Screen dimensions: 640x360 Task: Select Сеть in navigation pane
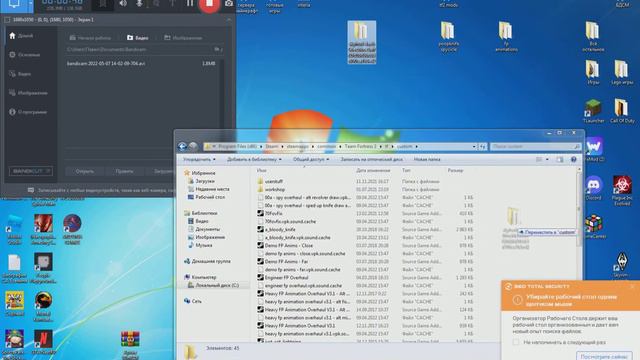coord(193,301)
